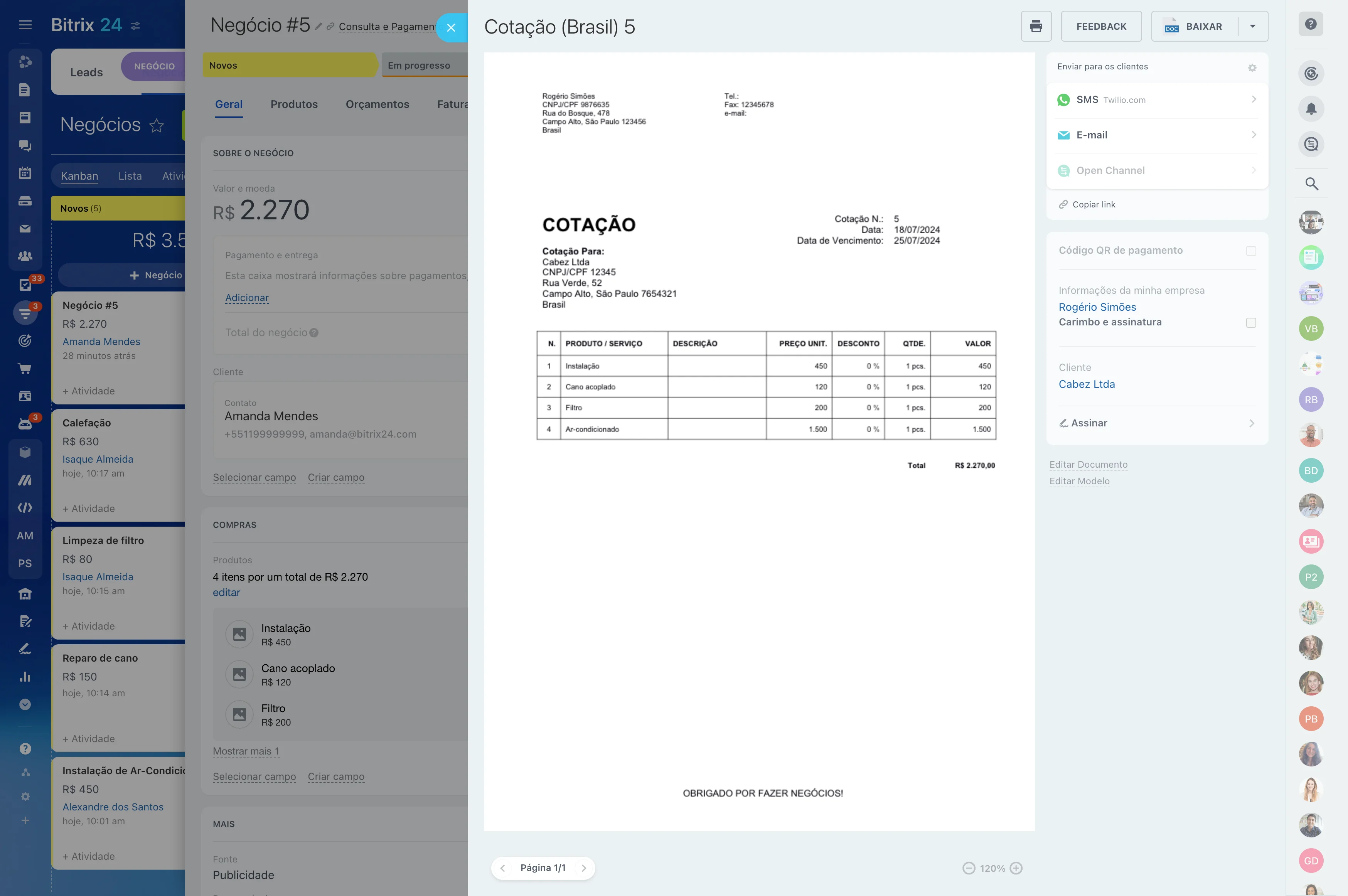Open the hamburger menu beside Bitrix 24
1348x896 pixels.
(25, 25)
